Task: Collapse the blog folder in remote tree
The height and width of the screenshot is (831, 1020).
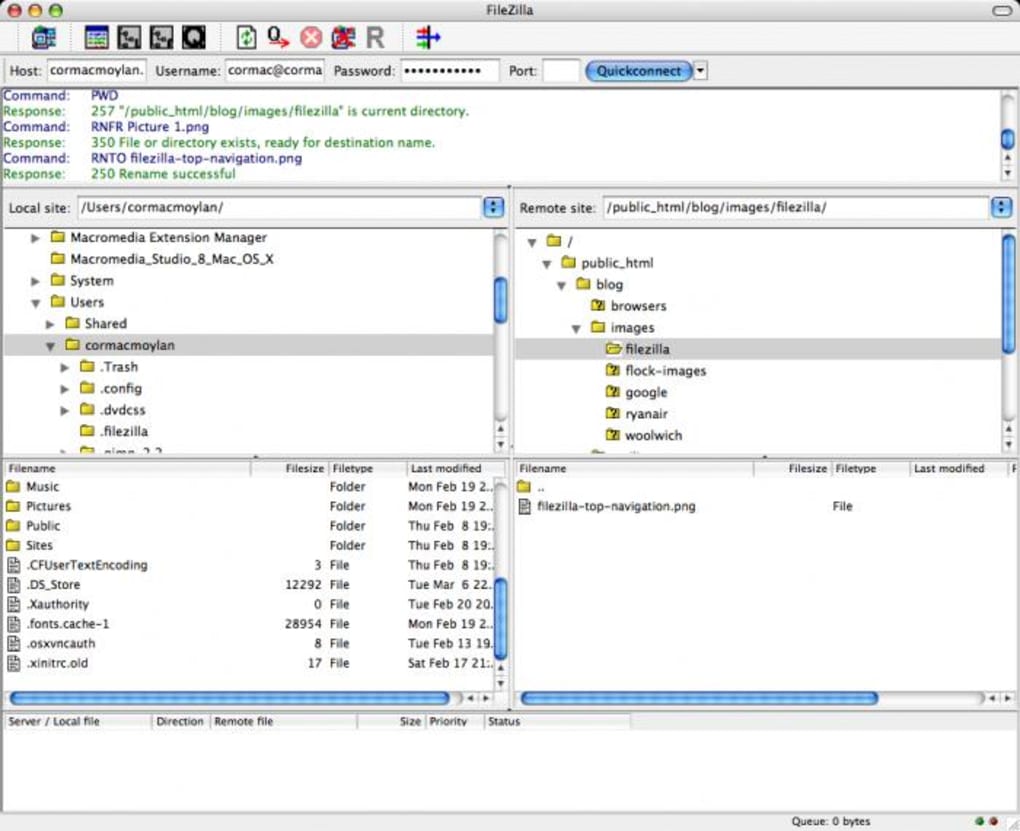Action: (x=561, y=284)
